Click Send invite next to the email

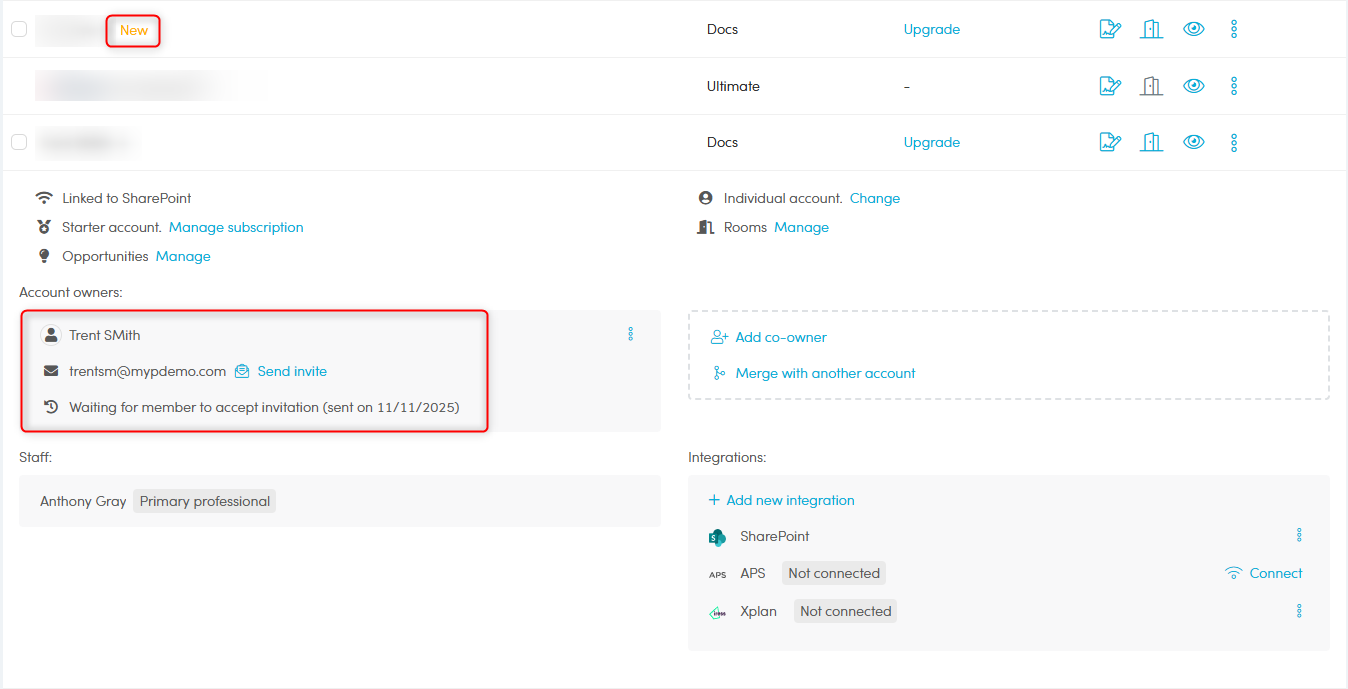click(x=291, y=371)
